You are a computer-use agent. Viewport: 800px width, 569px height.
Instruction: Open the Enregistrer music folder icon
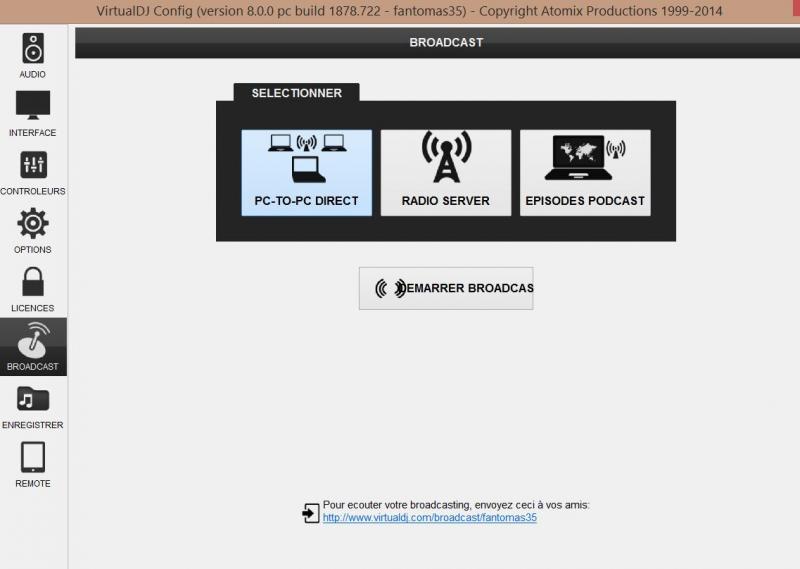pyautogui.click(x=33, y=399)
